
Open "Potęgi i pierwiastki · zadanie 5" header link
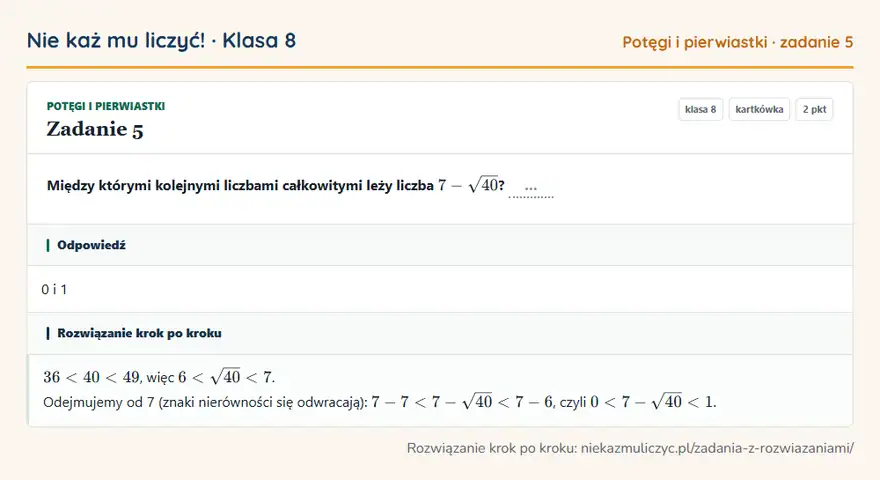point(737,42)
